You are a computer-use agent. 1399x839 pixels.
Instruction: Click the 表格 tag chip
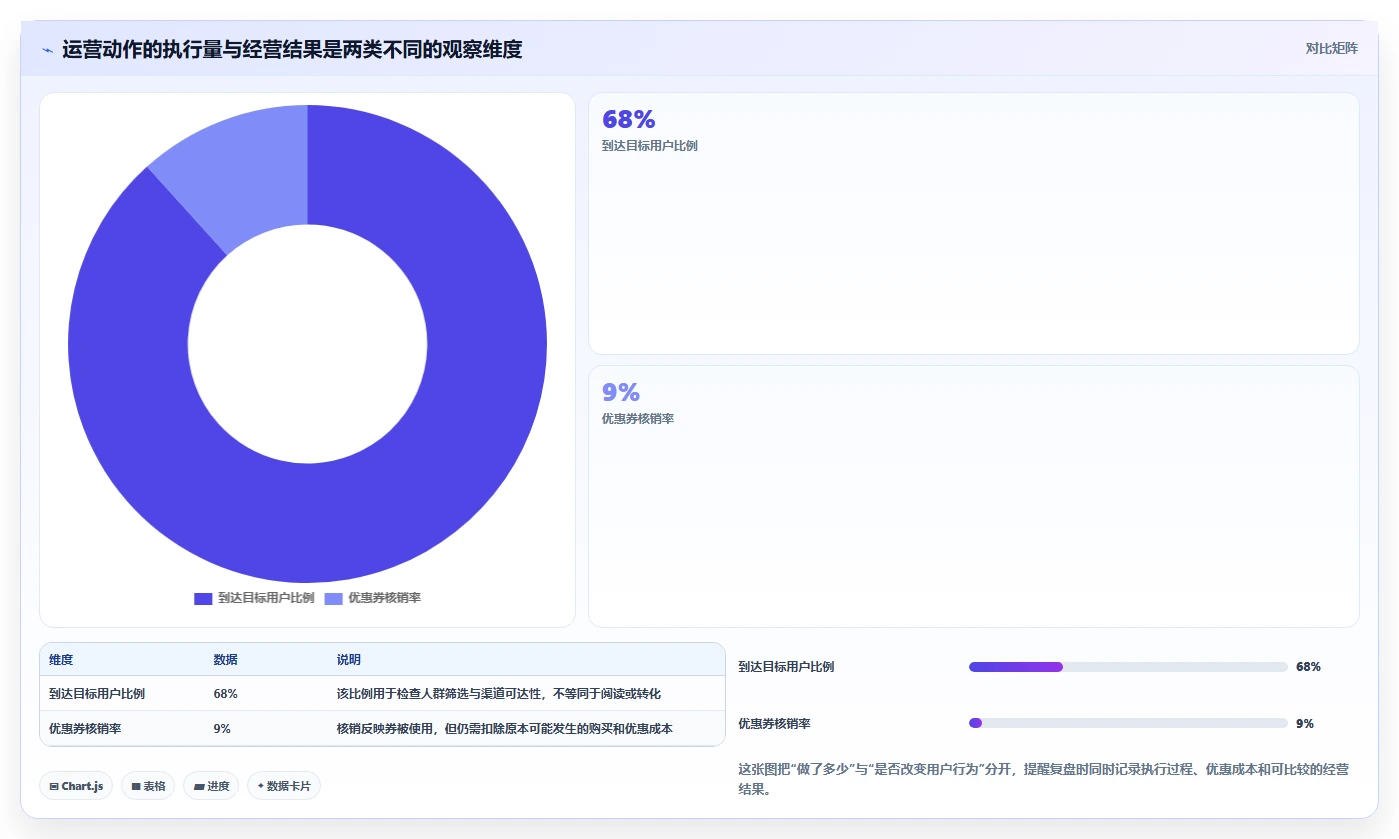148,786
